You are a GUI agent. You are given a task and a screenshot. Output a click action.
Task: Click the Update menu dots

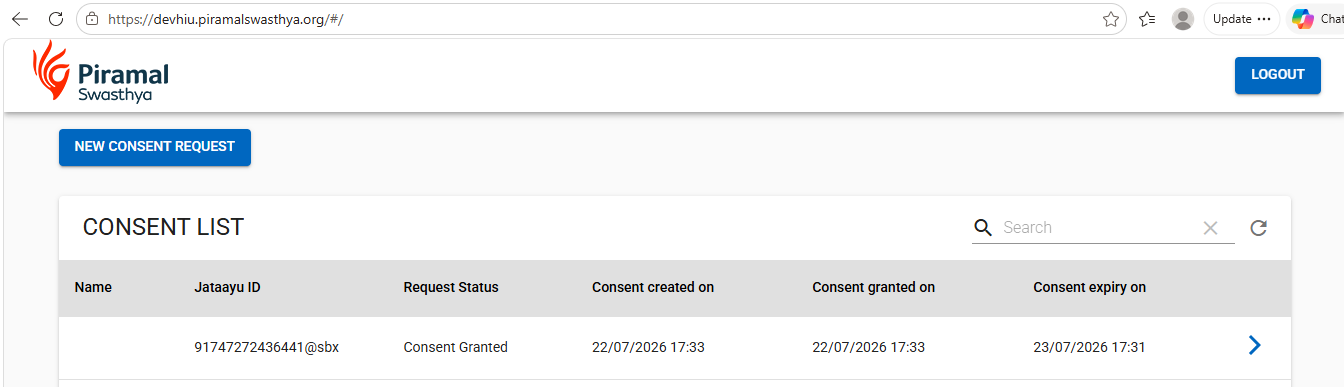click(x=1264, y=19)
